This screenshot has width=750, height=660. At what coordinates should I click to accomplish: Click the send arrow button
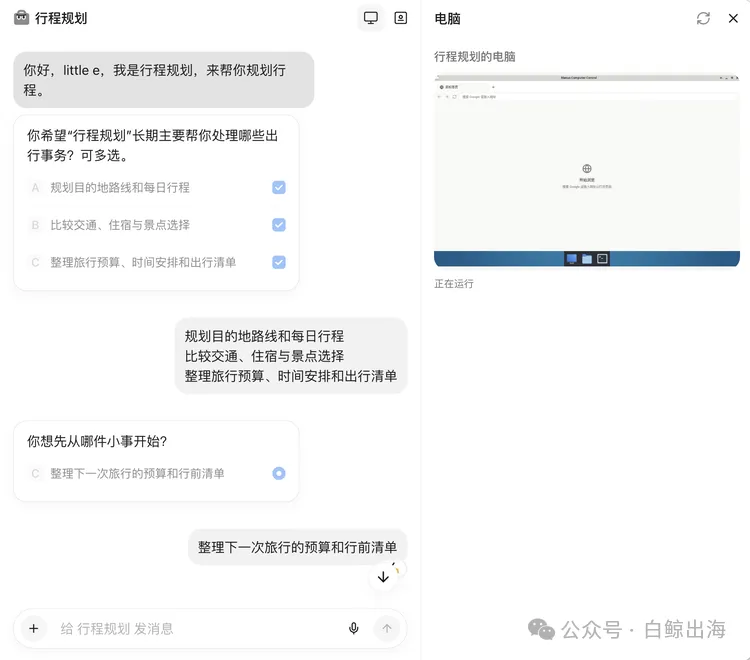(x=387, y=628)
